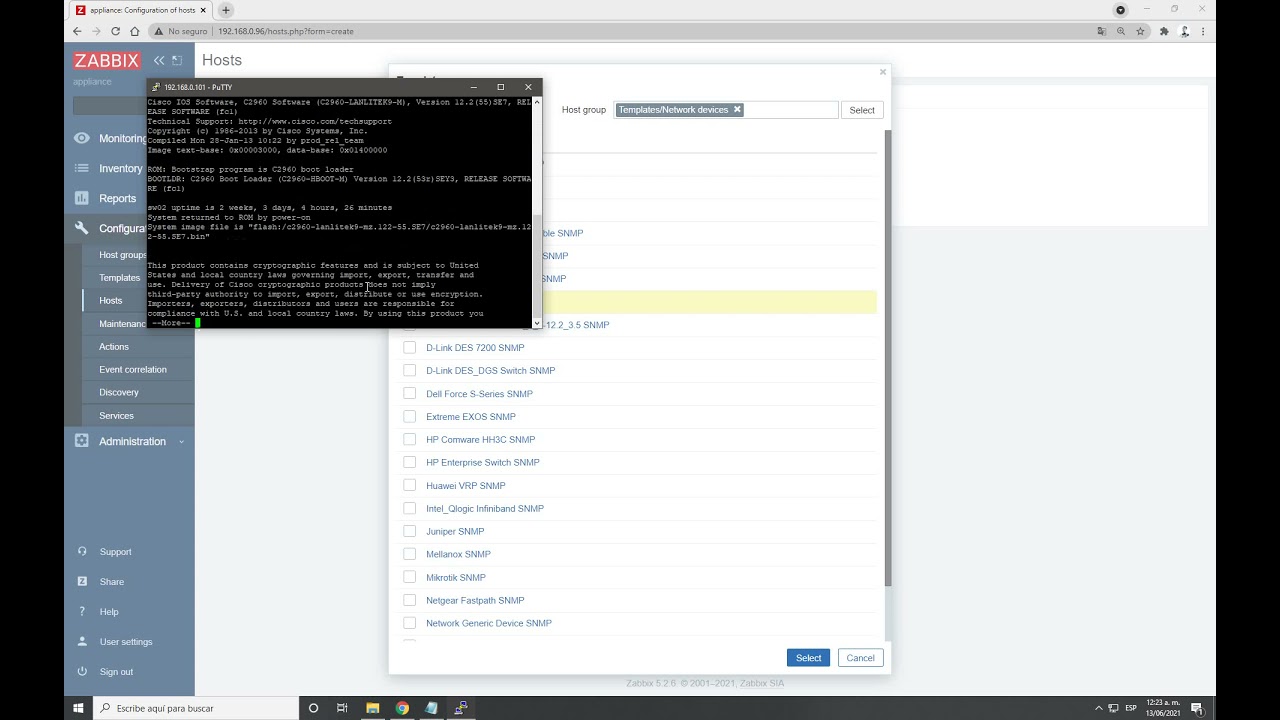
Task: Click the Templates dialog vertical scrollbar
Action: (886, 358)
